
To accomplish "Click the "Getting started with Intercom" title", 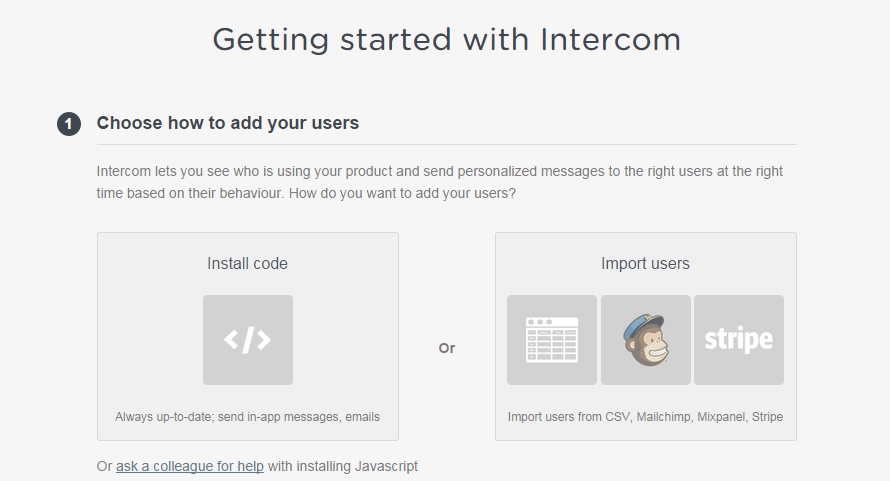I will 446,40.
